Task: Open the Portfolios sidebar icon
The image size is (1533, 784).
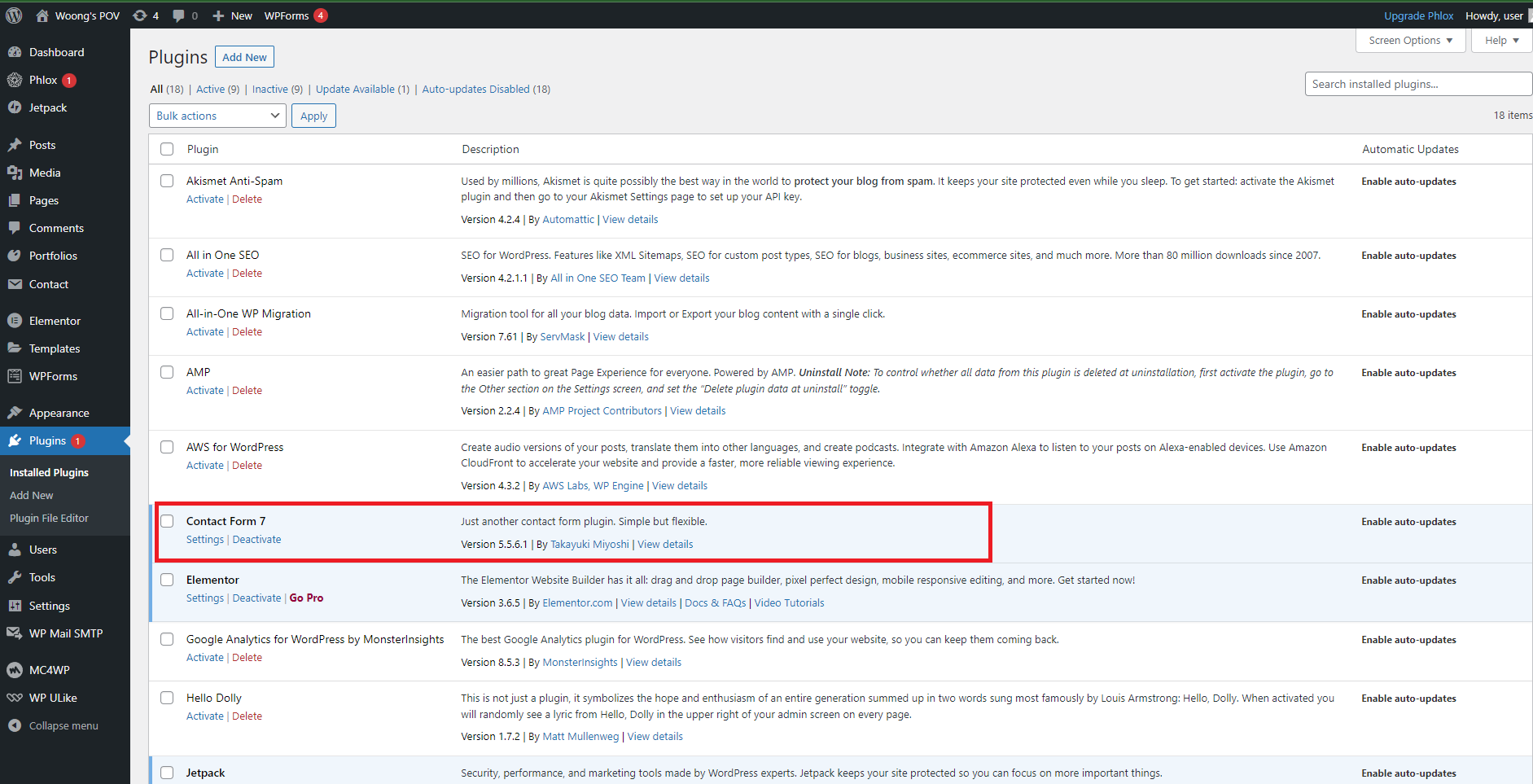Action: click(x=15, y=256)
